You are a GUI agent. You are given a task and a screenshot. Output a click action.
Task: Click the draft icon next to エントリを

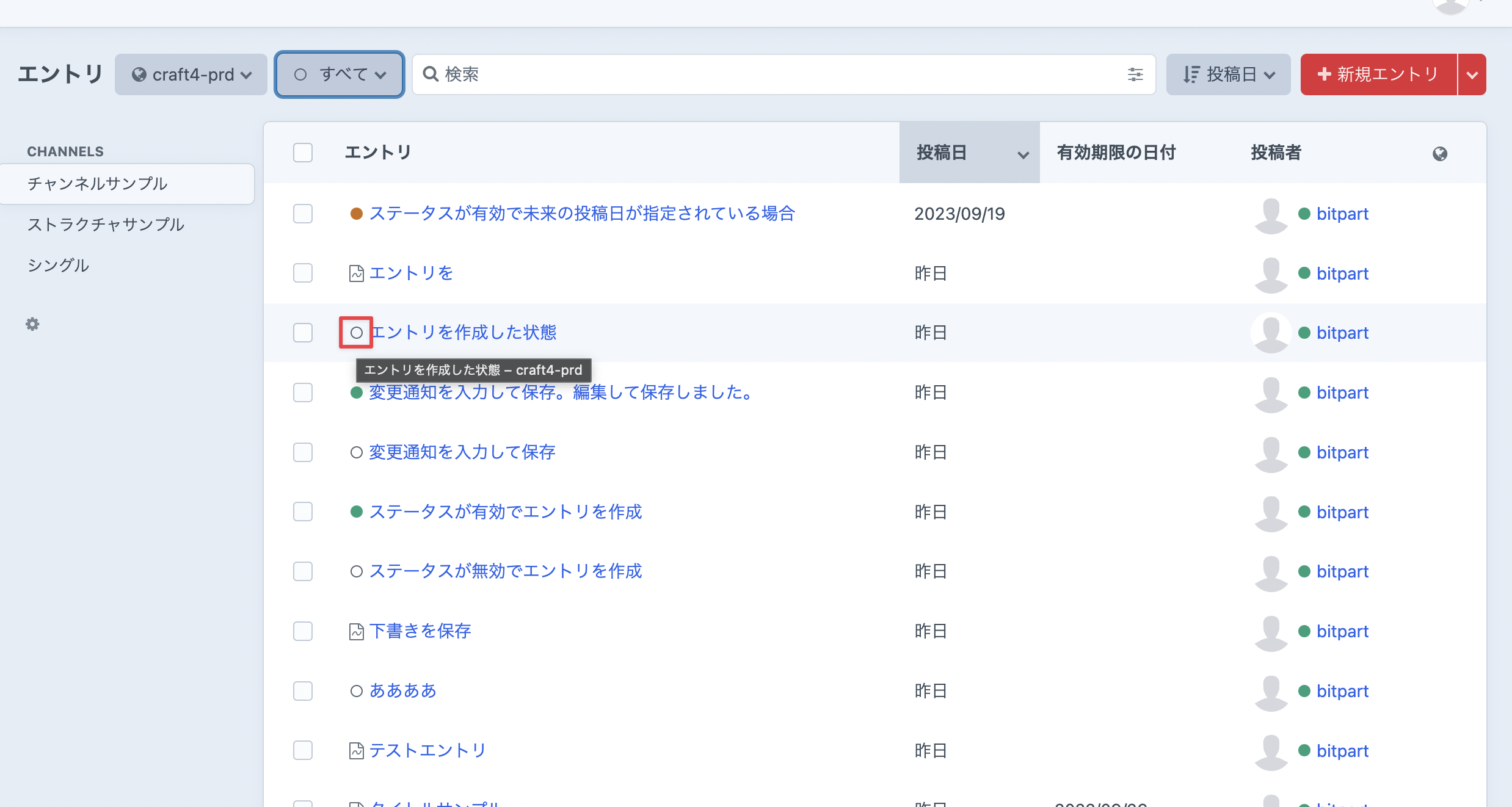tap(357, 273)
